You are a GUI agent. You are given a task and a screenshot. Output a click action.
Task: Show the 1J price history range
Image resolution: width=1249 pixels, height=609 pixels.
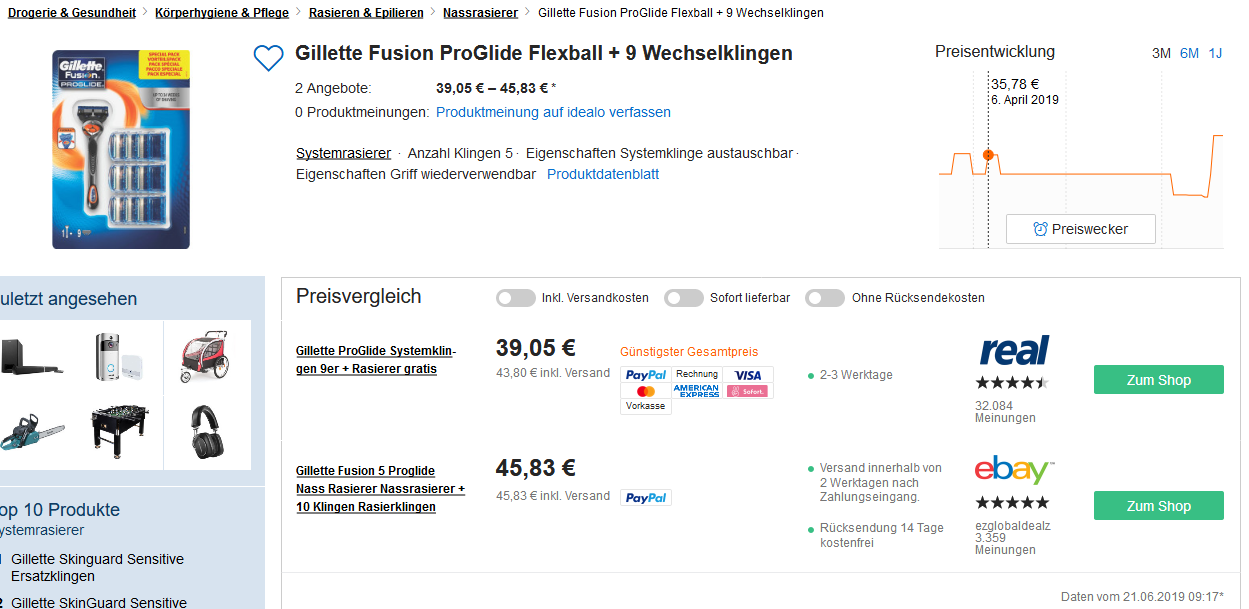click(1215, 53)
